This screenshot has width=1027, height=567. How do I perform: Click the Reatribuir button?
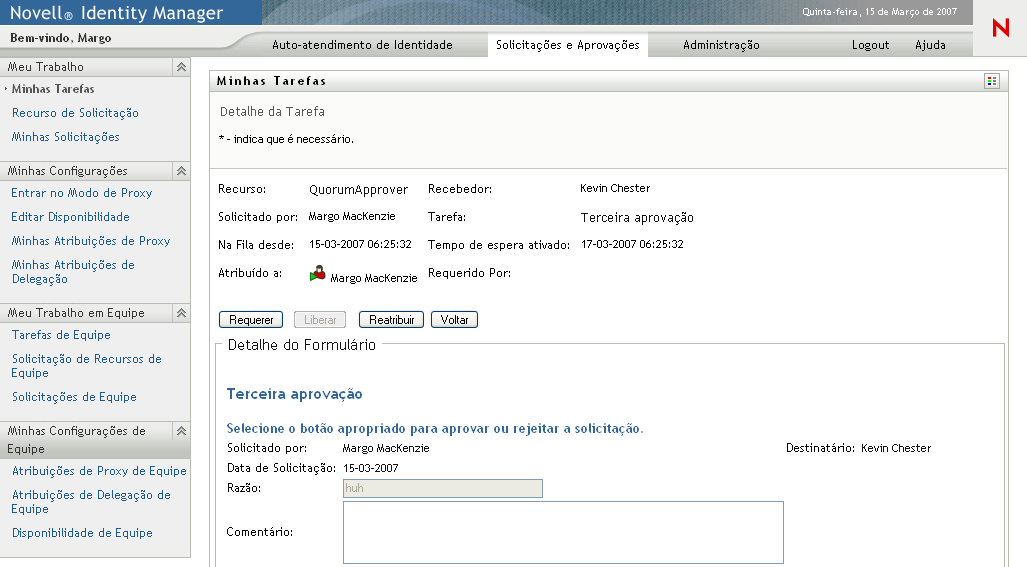pyautogui.click(x=391, y=320)
